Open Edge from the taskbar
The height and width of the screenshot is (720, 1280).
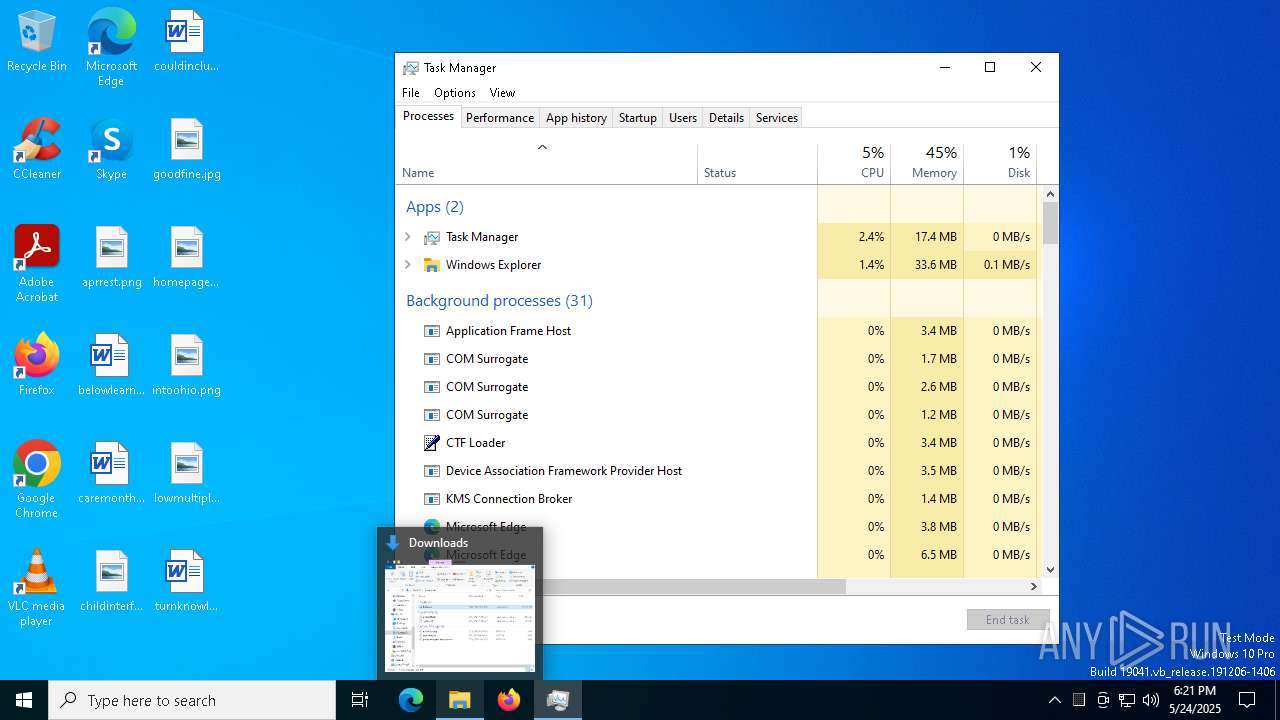pyautogui.click(x=411, y=701)
